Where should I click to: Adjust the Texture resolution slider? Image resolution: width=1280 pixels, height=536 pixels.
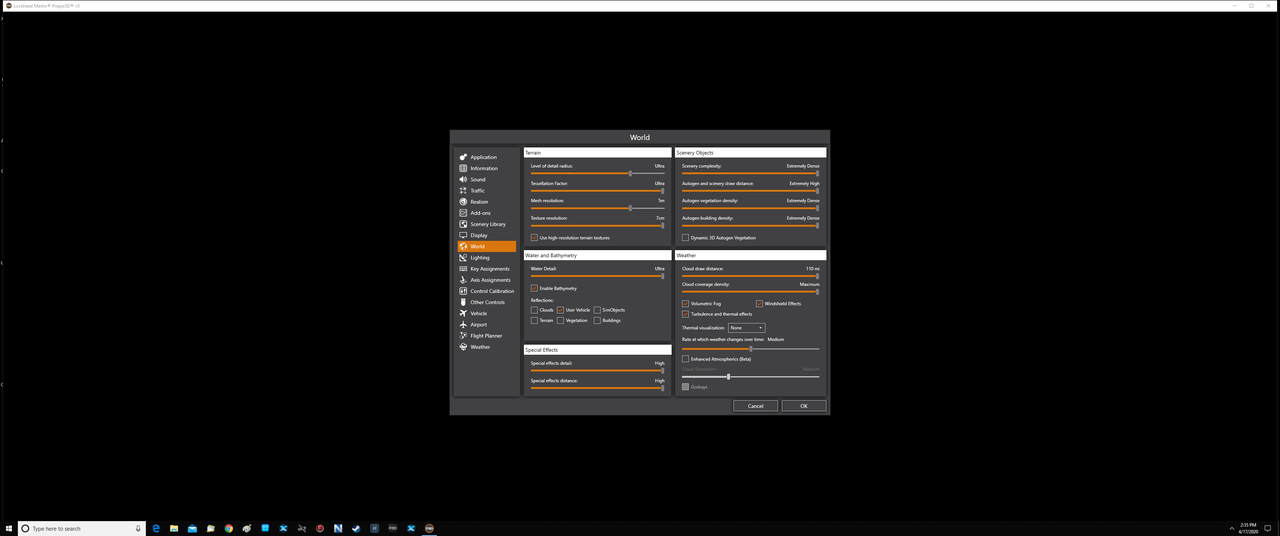pos(597,225)
